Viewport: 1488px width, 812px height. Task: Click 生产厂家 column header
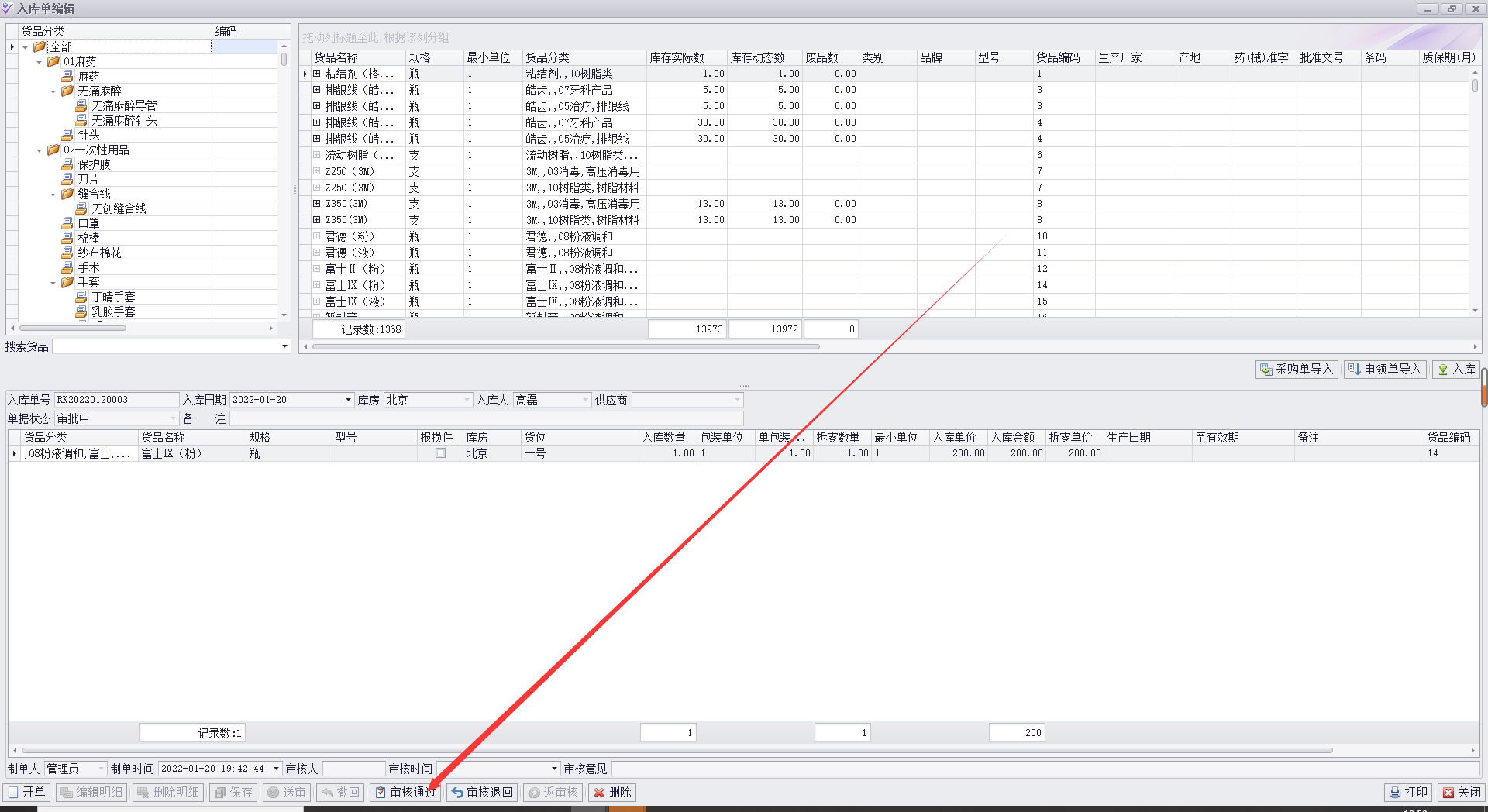pyautogui.click(x=1135, y=57)
